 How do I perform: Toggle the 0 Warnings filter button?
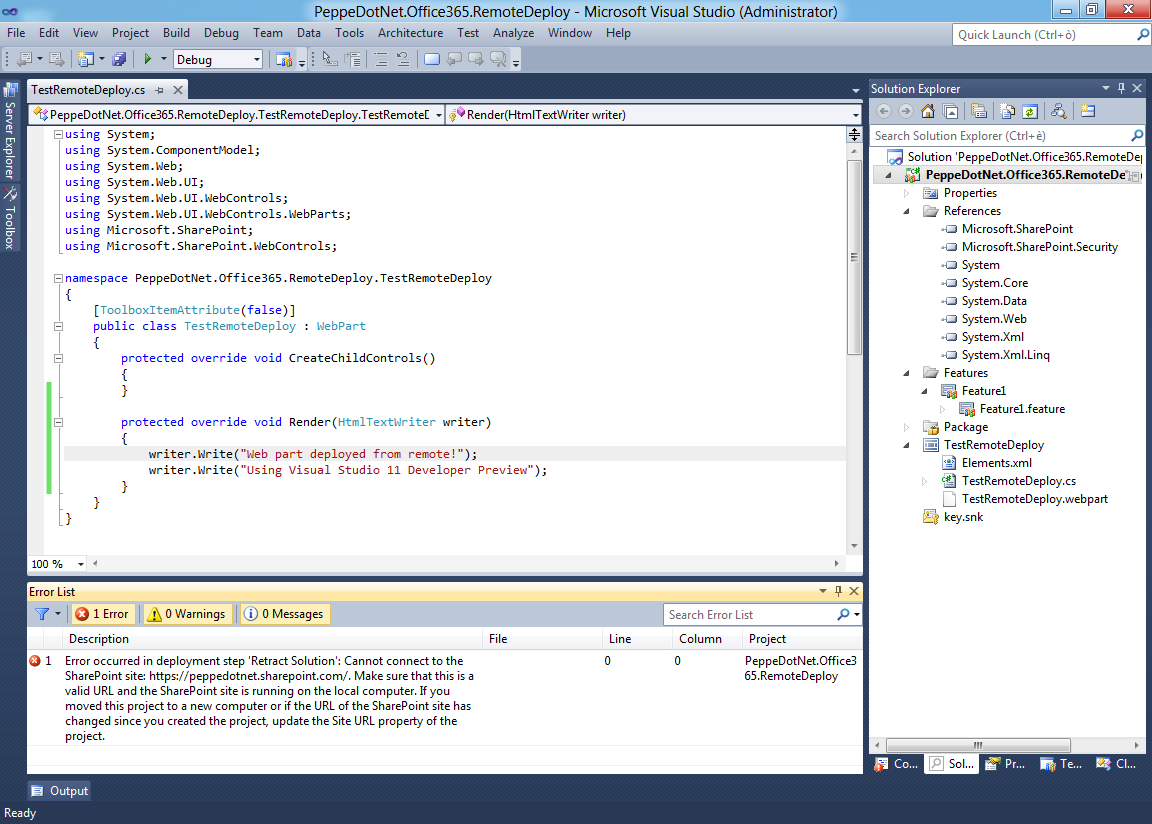(x=187, y=614)
